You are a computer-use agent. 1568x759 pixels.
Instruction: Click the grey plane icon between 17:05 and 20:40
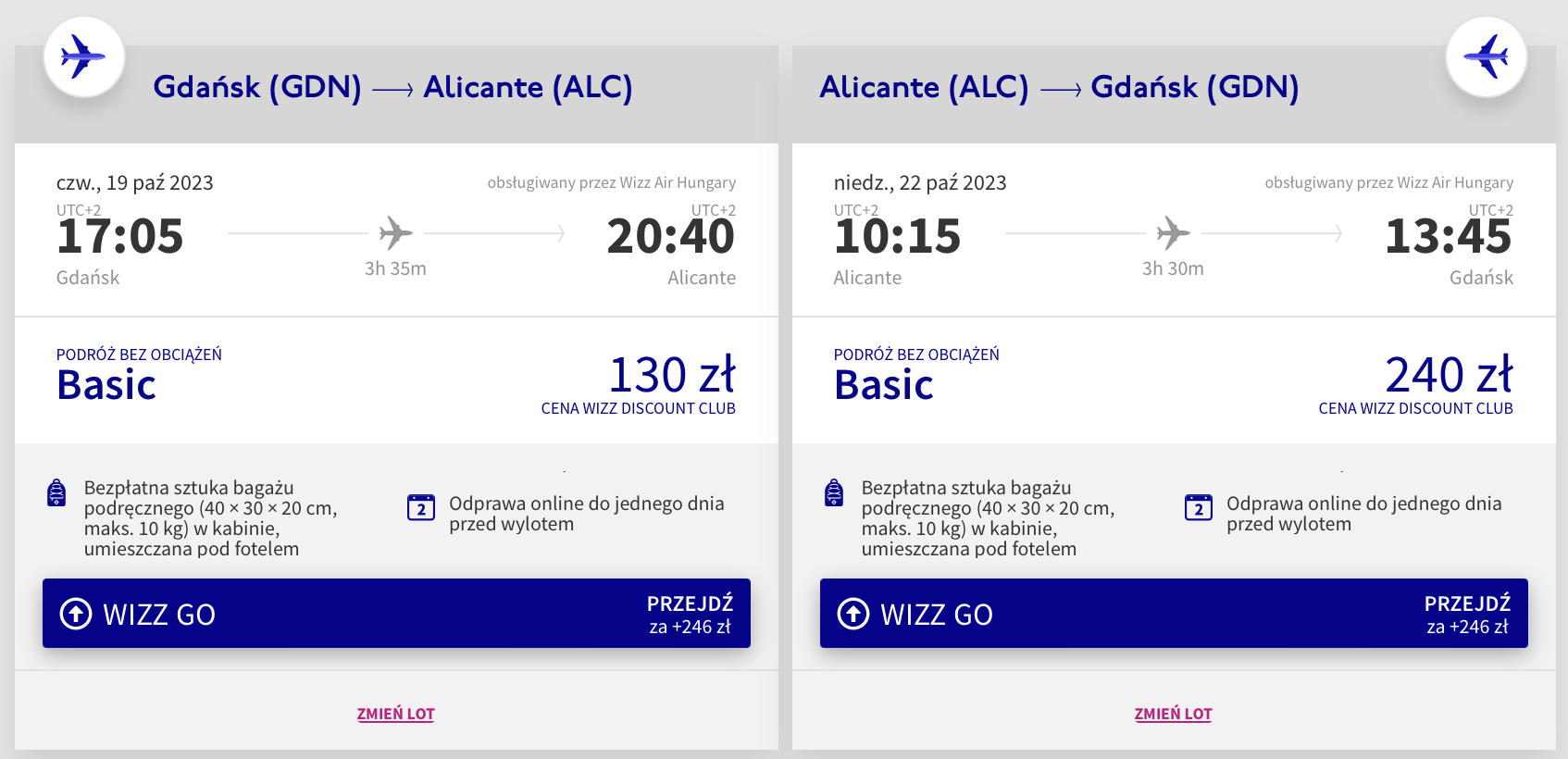click(395, 233)
